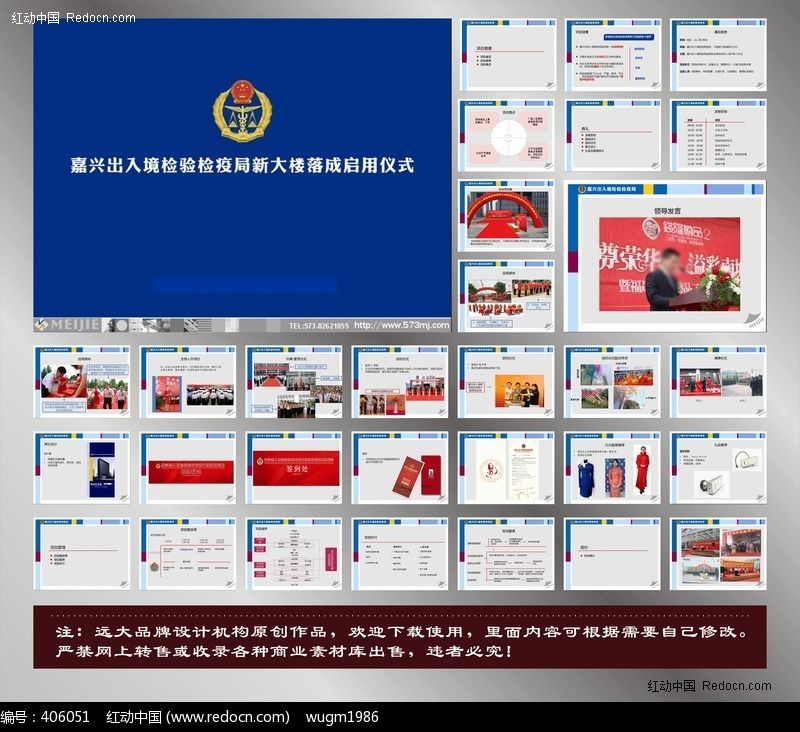
Task: Click the username wugm1986 in the footer
Action: (342, 717)
